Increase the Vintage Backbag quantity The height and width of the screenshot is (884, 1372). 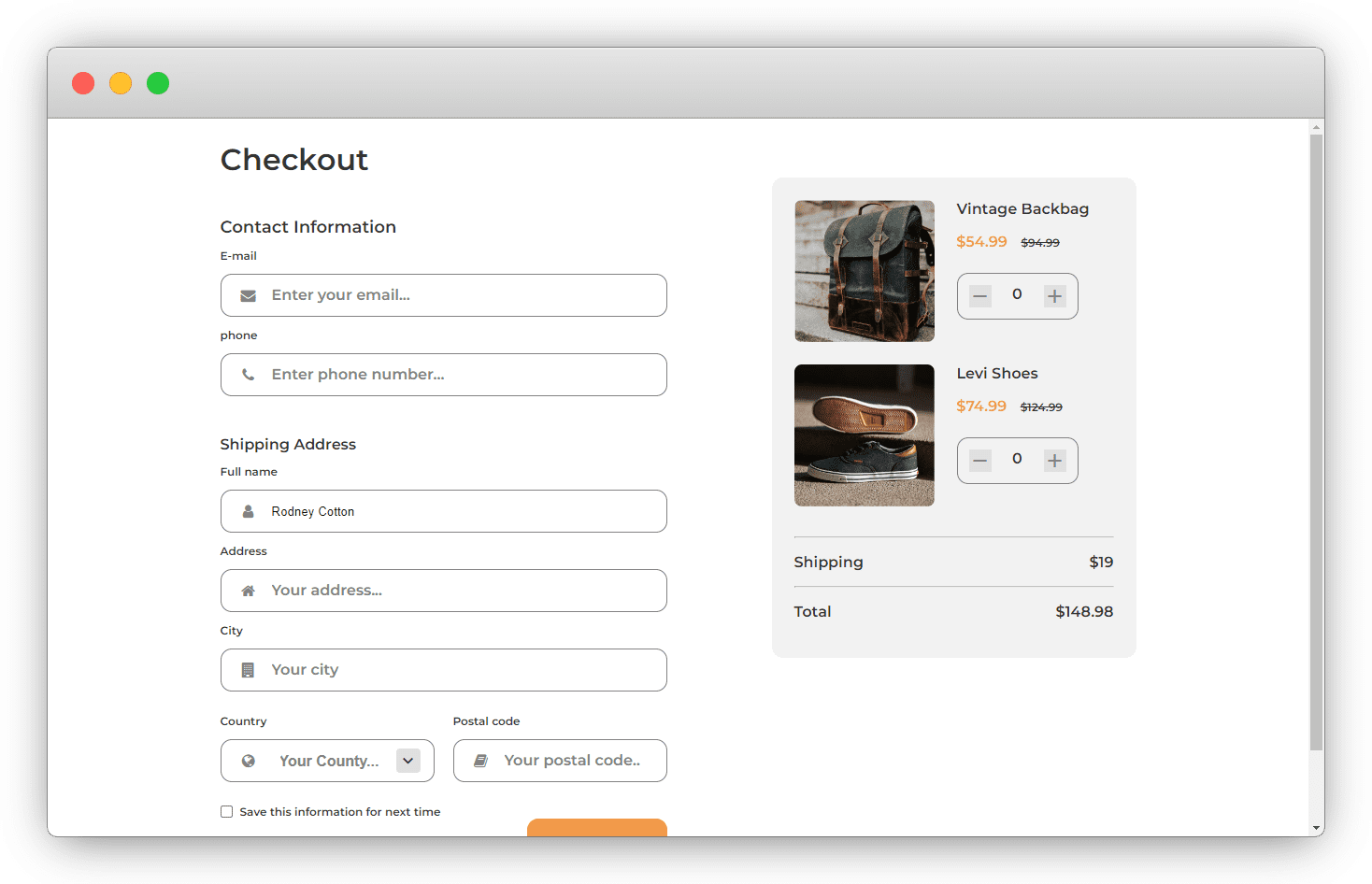click(x=1055, y=295)
